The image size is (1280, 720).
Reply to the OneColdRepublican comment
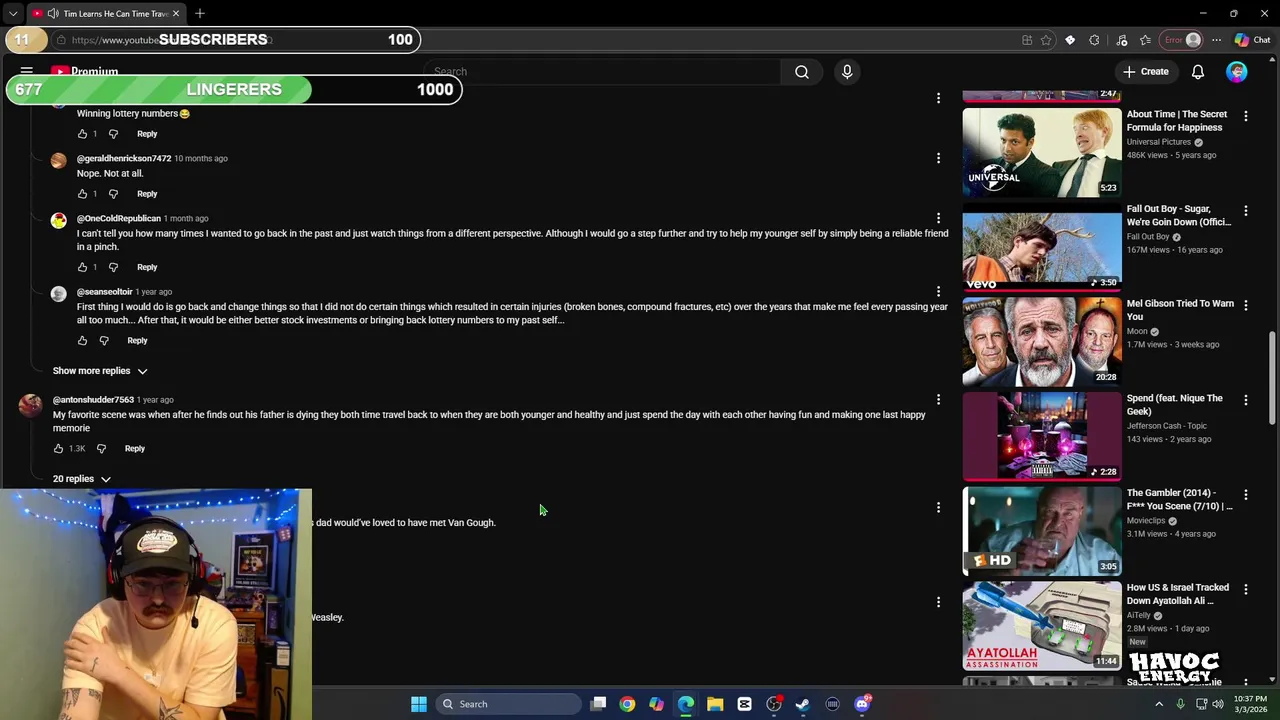click(147, 267)
